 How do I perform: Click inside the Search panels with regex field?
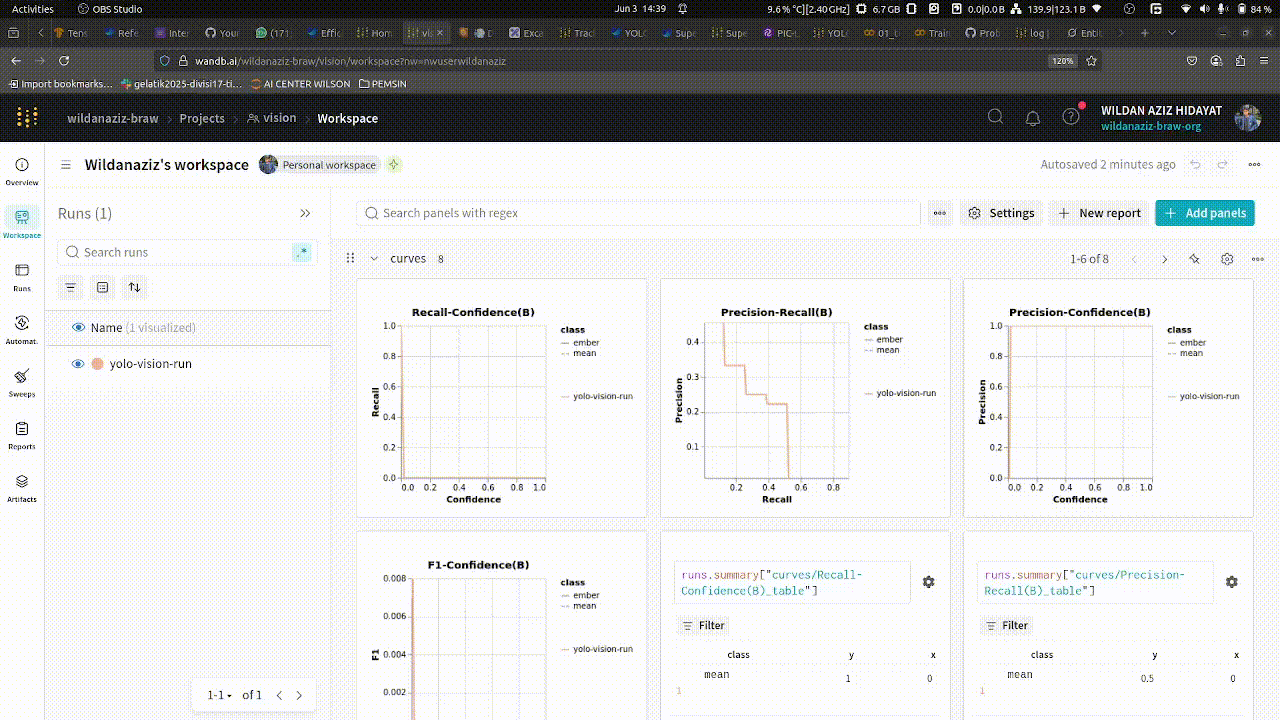pos(640,213)
